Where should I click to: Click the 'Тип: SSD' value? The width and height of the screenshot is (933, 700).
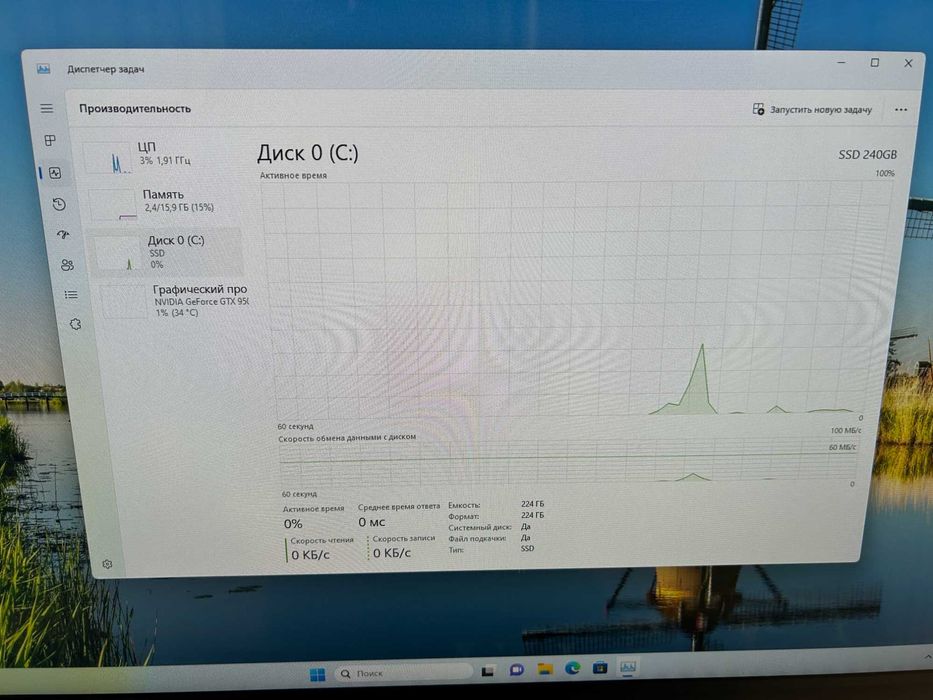[x=527, y=548]
